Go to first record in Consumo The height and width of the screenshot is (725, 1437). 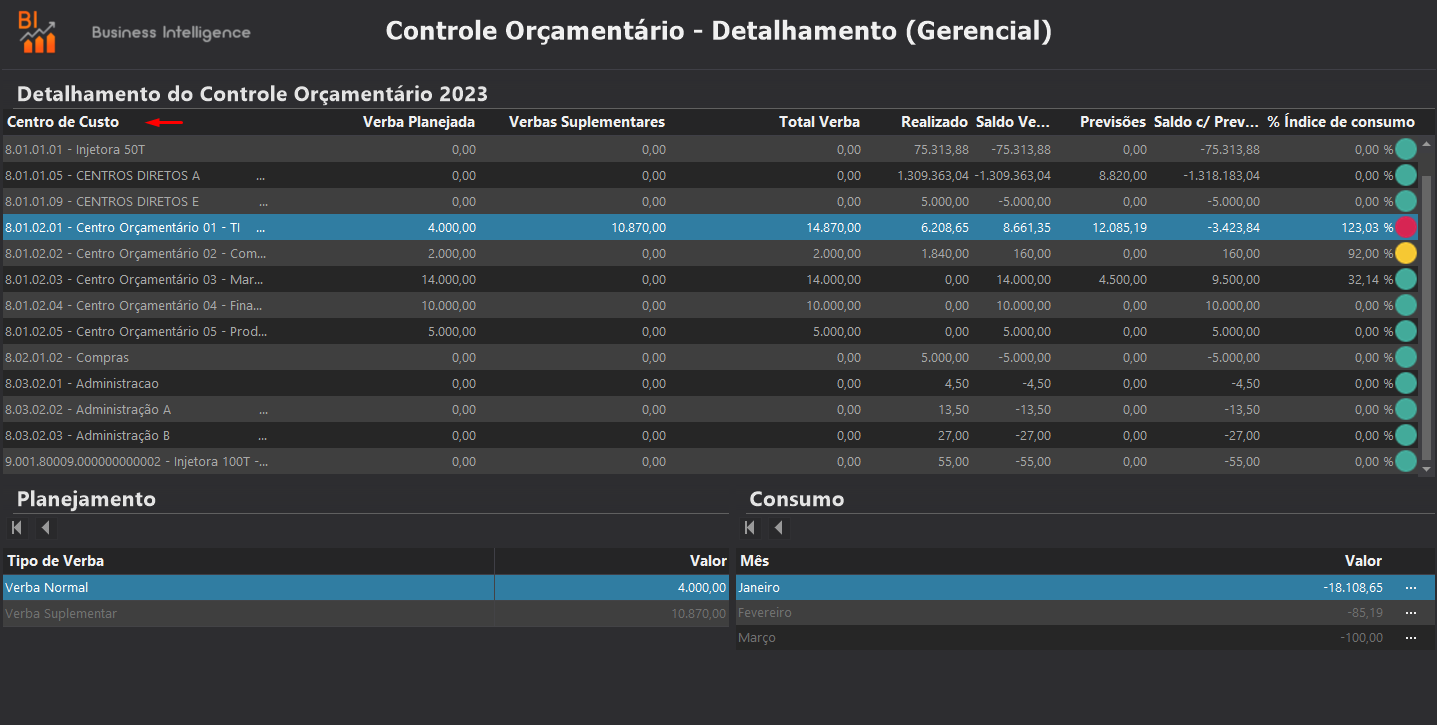coord(750,528)
